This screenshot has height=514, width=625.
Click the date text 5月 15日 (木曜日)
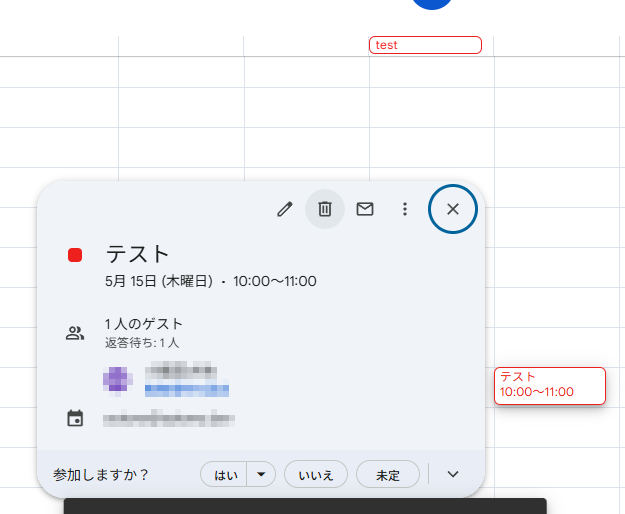click(159, 281)
